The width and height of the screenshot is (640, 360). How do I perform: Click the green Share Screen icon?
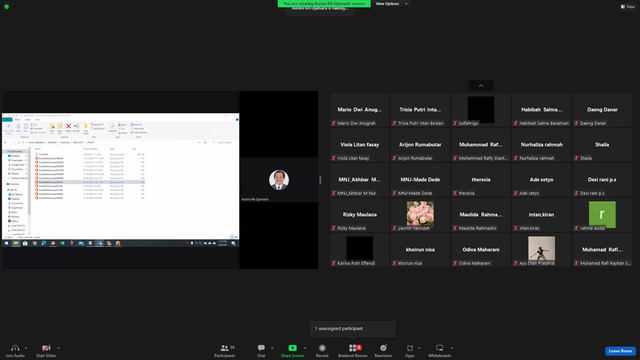tap(293, 348)
